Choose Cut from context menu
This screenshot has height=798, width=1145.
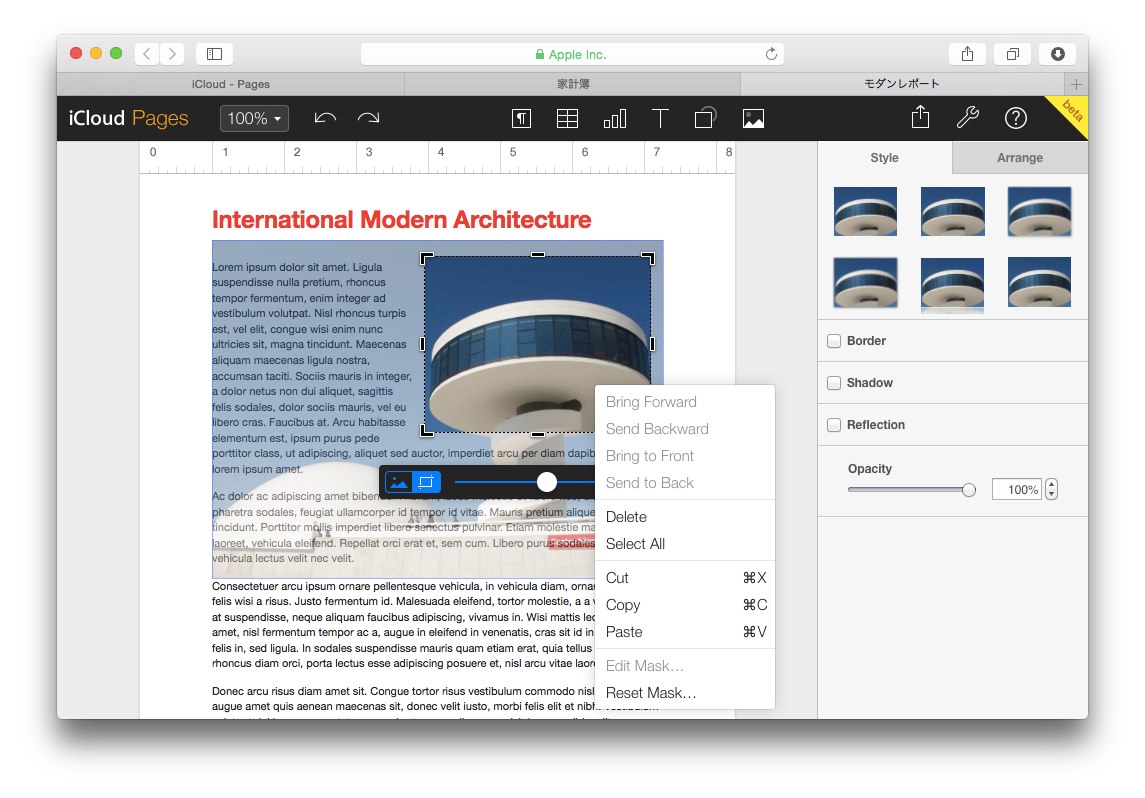coord(685,578)
